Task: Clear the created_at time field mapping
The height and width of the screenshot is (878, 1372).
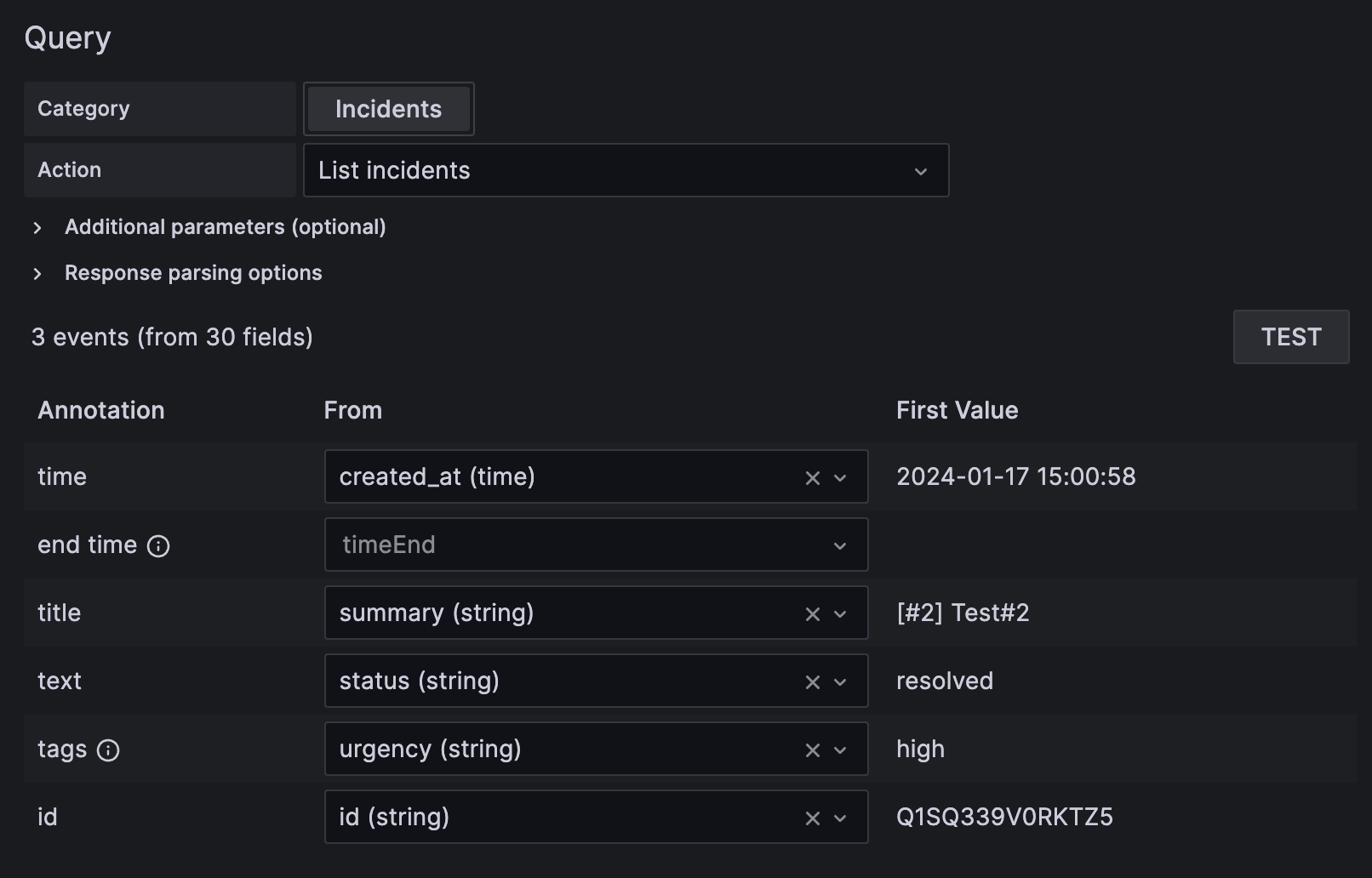Action: pyautogui.click(x=811, y=477)
